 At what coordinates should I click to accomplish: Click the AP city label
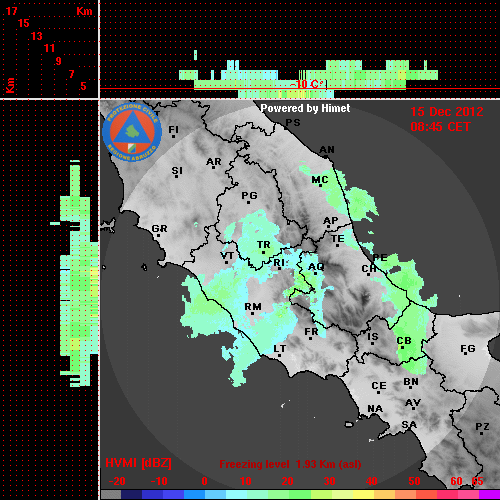[331, 221]
